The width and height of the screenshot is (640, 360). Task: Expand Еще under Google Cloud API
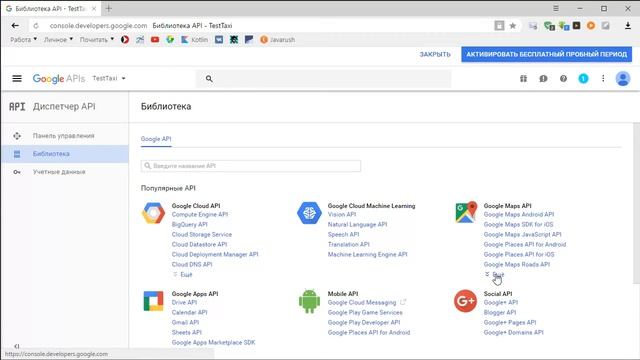(x=182, y=275)
